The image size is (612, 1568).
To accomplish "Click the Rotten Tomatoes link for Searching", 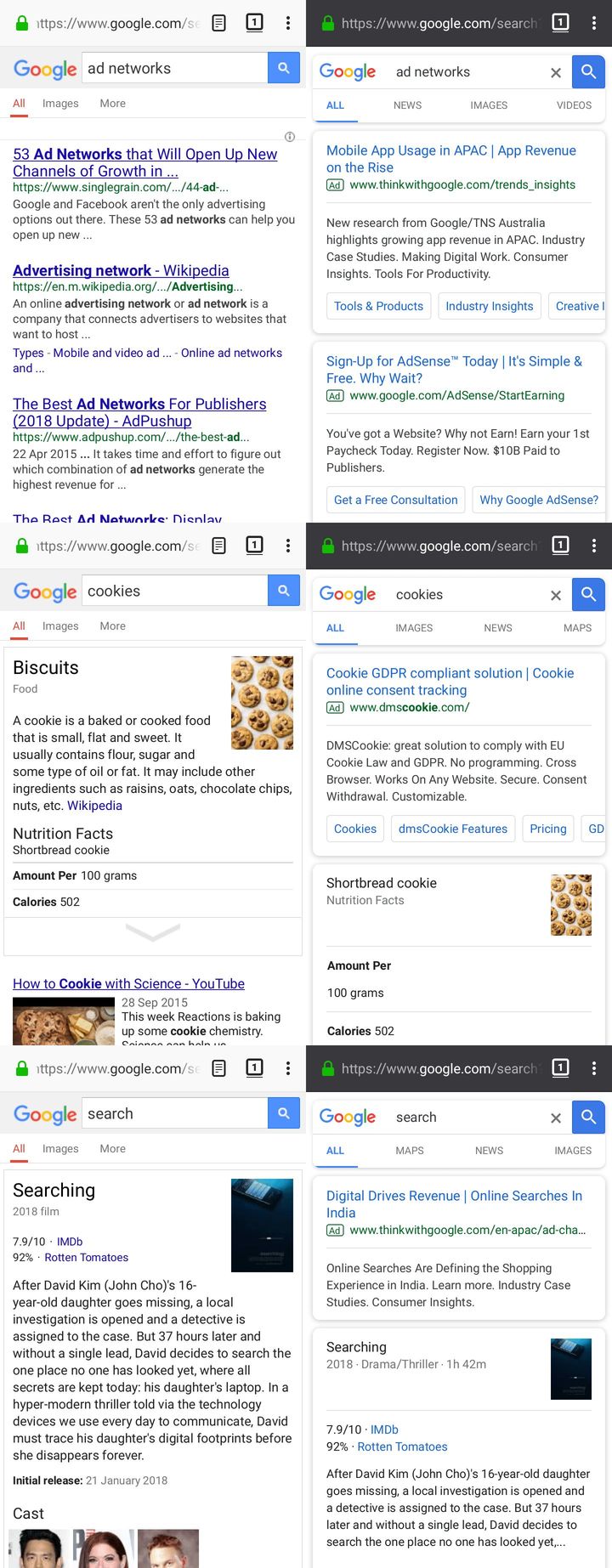I will (x=86, y=1257).
